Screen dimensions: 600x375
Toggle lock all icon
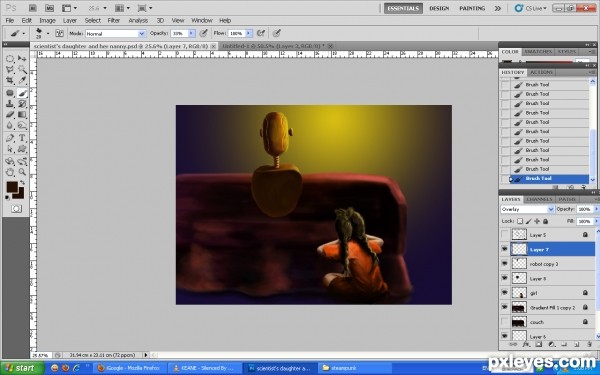(x=546, y=221)
